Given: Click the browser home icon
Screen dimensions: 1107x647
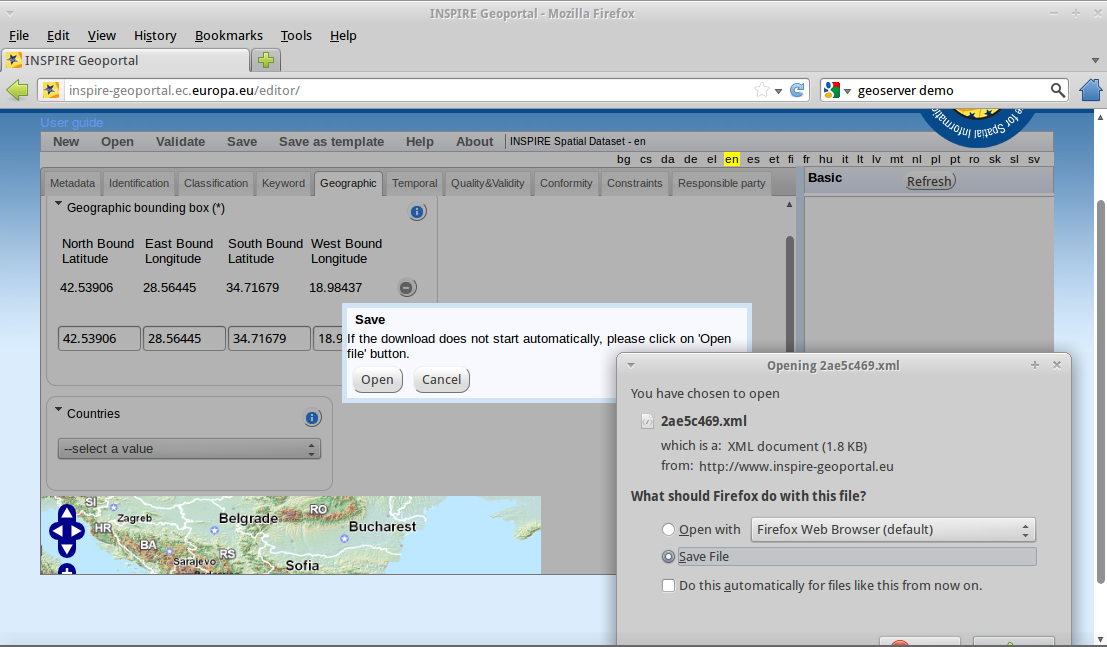Looking at the screenshot, I should pyautogui.click(x=1091, y=90).
